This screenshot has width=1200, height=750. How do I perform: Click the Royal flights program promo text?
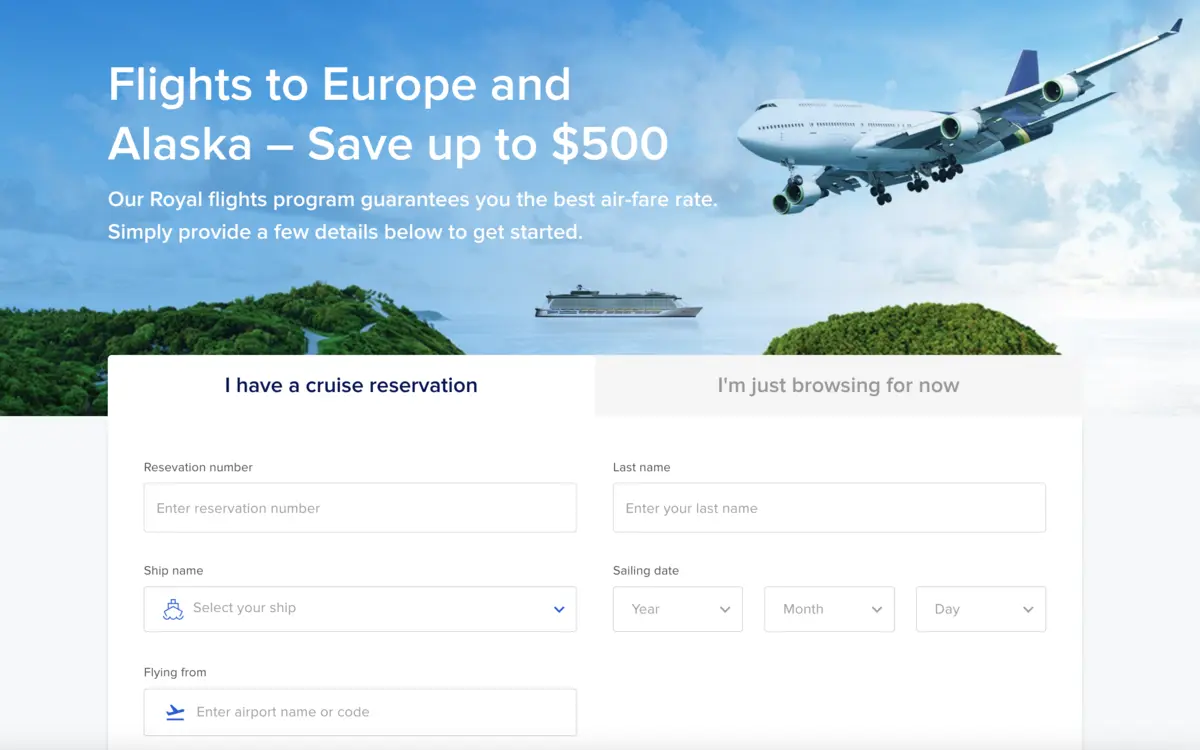(x=412, y=215)
